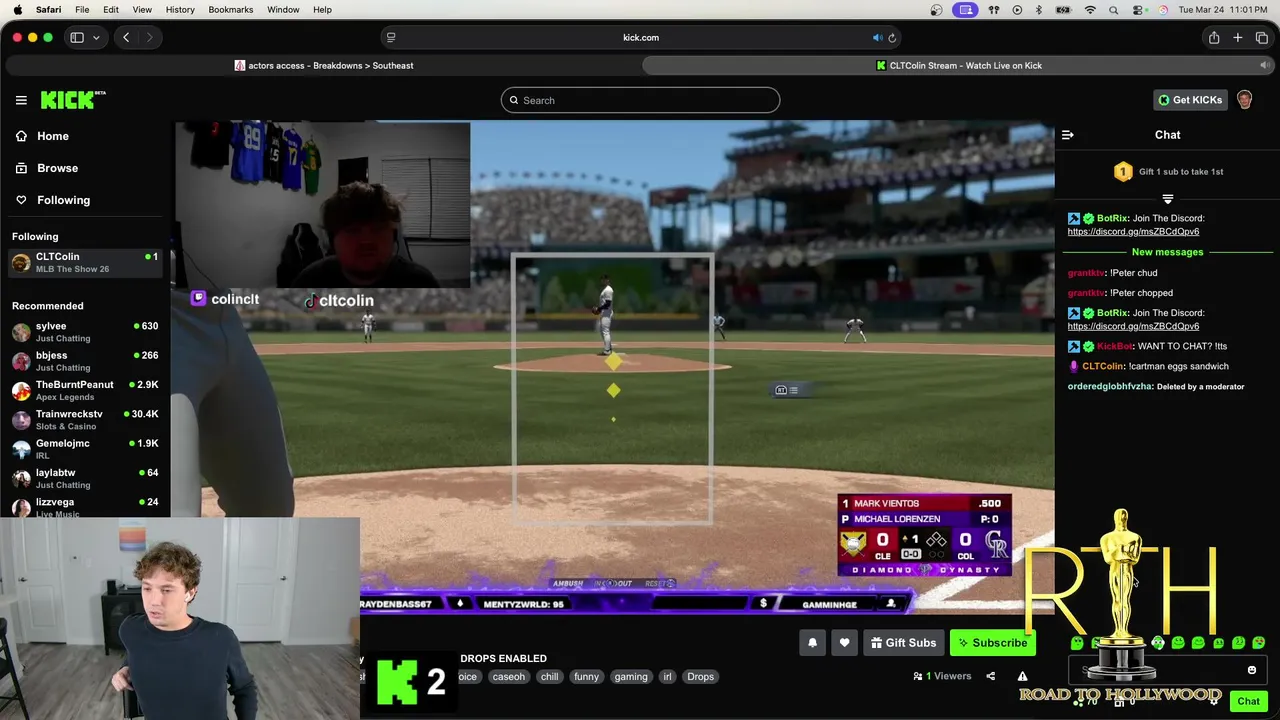Click the share stream icon
The image size is (1280, 720).
pos(990,677)
